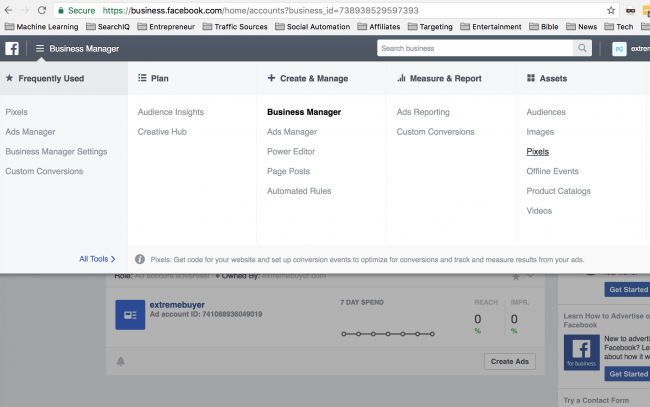The image size is (650, 407).
Task: Open Ads Manager under Frequently Used
Action: click(x=30, y=132)
